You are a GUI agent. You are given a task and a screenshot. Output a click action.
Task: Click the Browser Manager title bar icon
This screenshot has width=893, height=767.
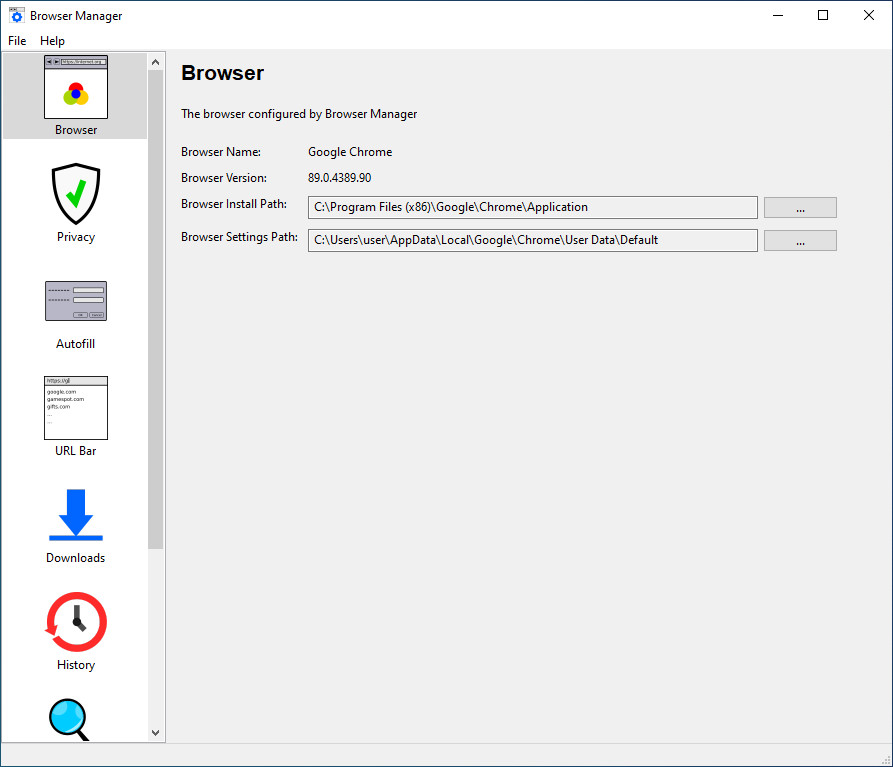(17, 15)
